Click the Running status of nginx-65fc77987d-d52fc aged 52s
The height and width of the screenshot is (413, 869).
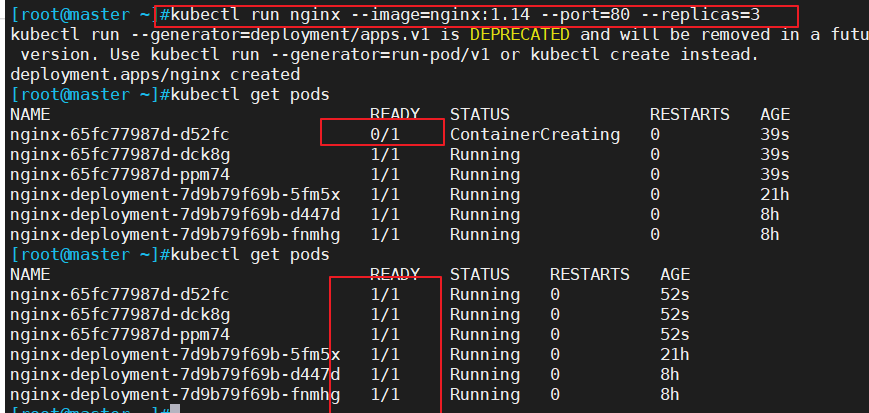[484, 294]
